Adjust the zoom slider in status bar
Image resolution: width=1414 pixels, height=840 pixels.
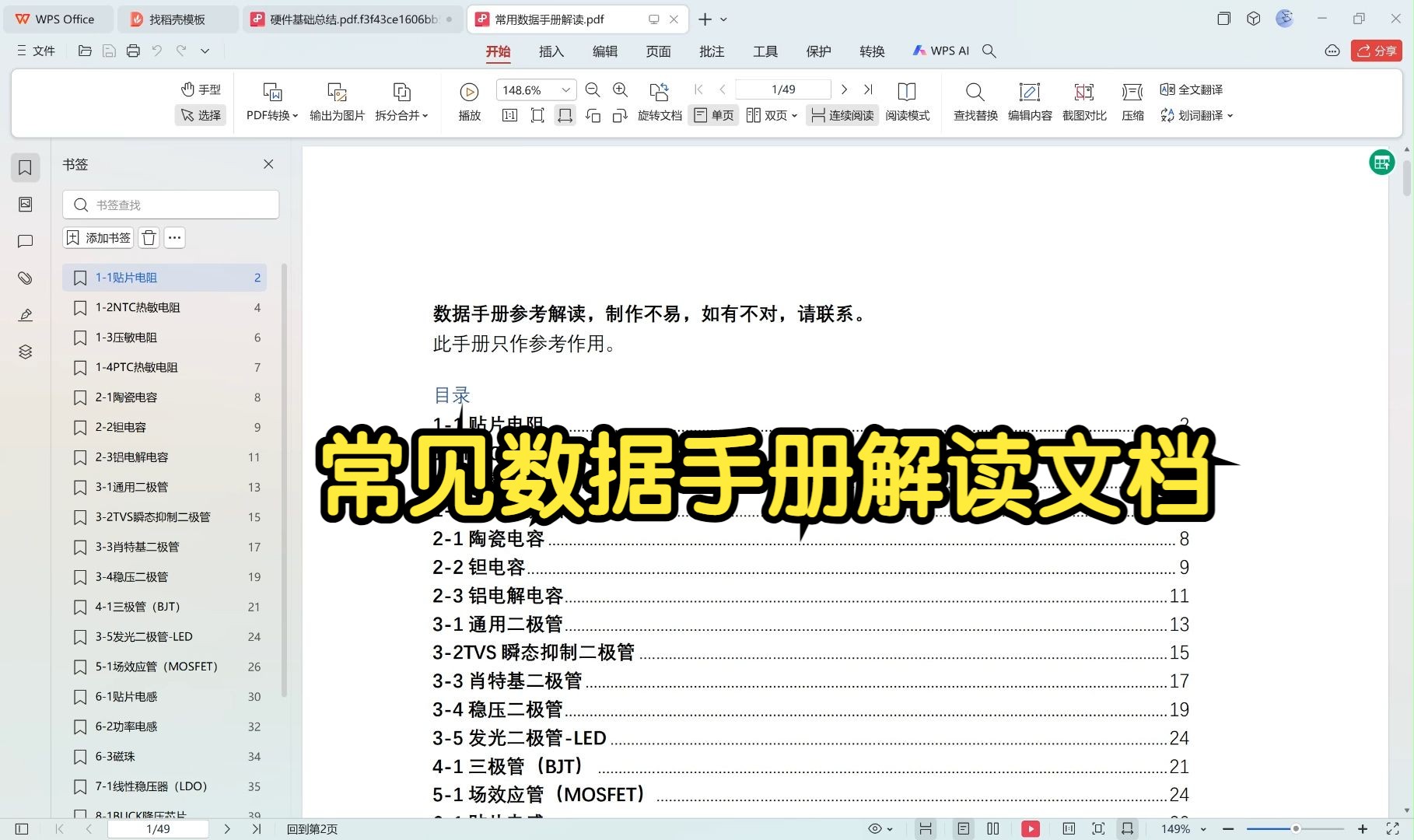point(1296,829)
